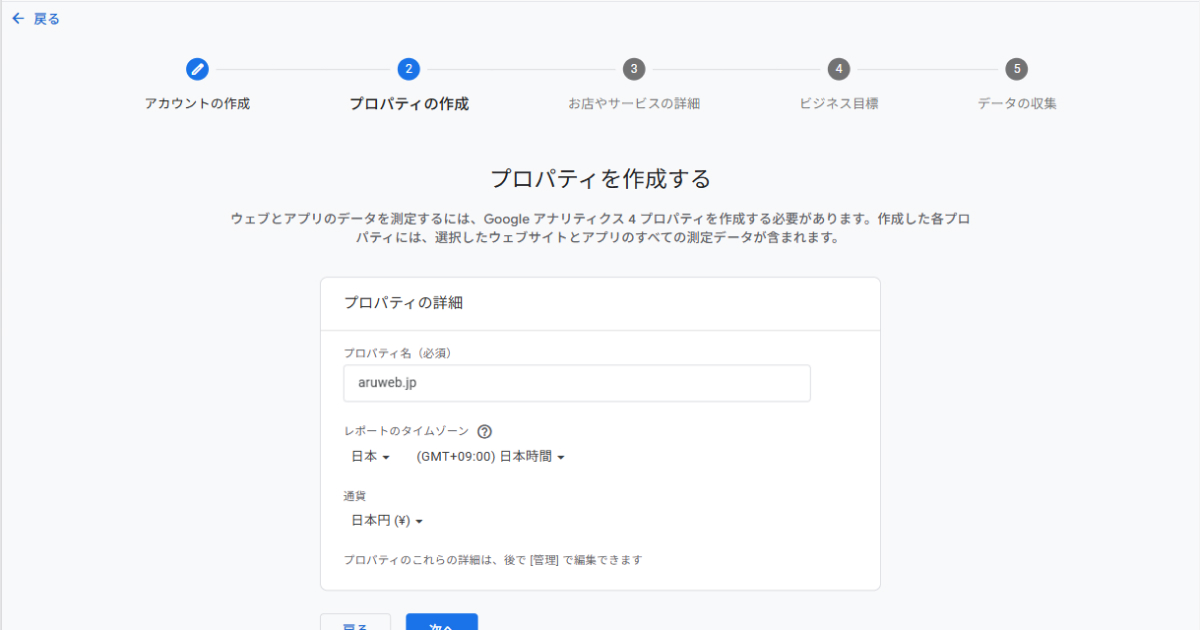
Task: Click the step 4 circle icon
Action: [x=839, y=69]
